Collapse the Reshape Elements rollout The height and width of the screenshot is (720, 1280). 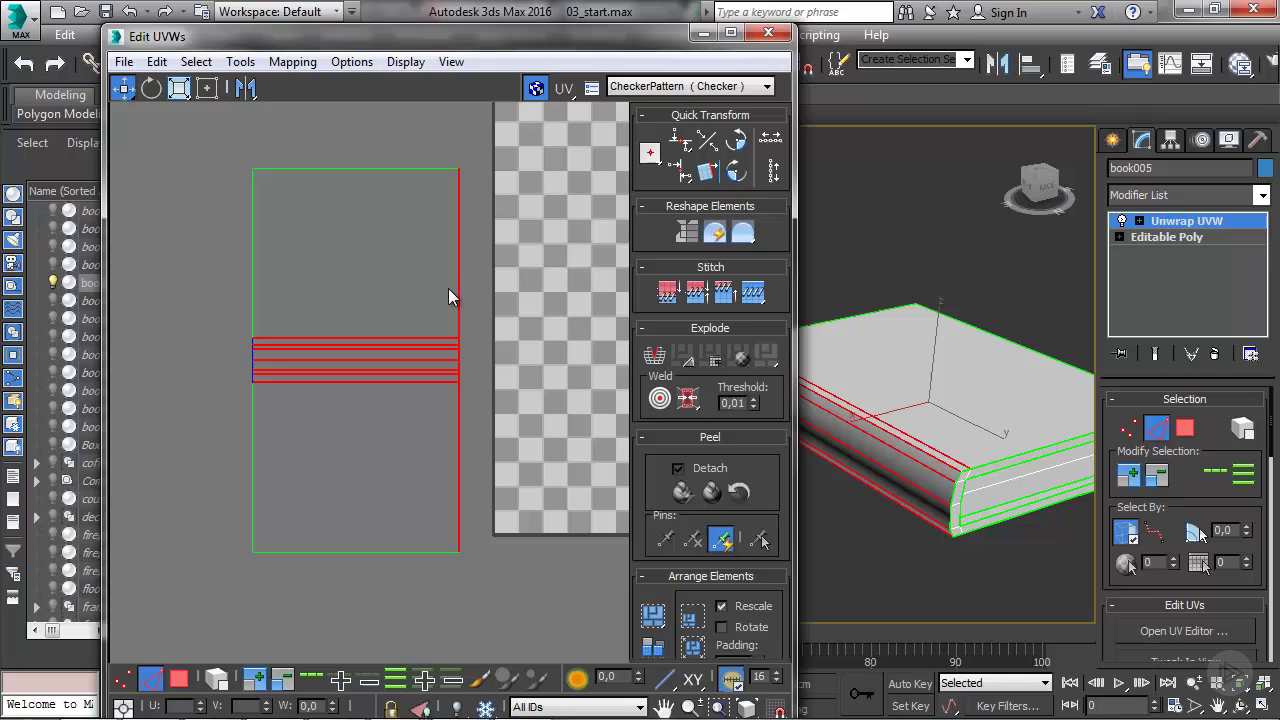tap(642, 206)
